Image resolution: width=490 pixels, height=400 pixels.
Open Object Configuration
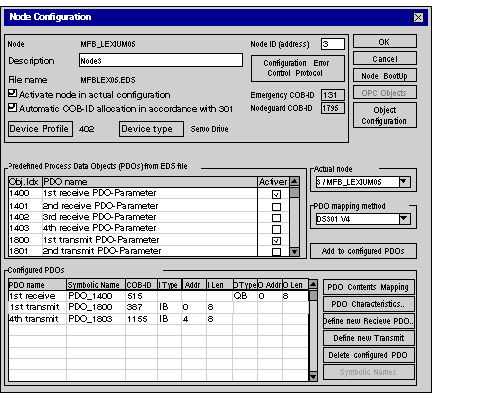[385, 115]
